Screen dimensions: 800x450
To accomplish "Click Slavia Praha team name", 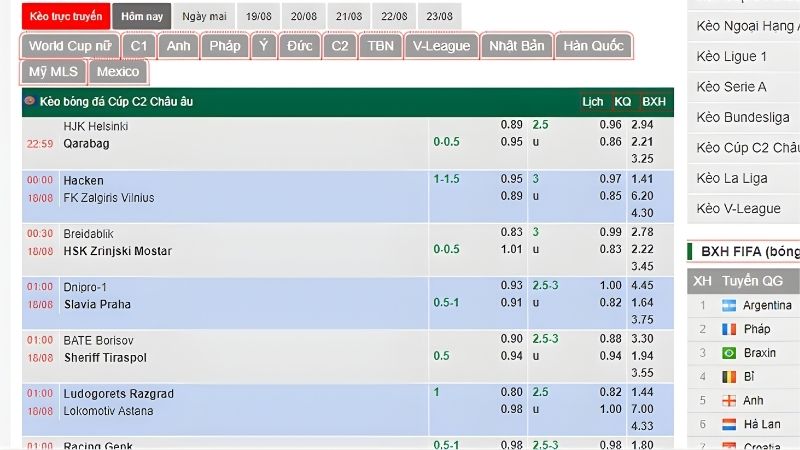I will tap(97, 304).
